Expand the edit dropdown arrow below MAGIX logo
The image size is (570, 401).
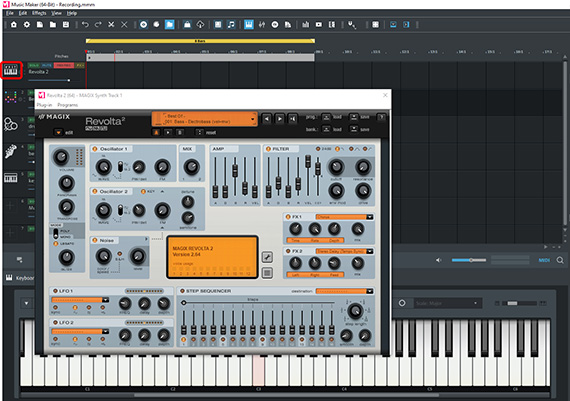pyautogui.click(x=58, y=132)
